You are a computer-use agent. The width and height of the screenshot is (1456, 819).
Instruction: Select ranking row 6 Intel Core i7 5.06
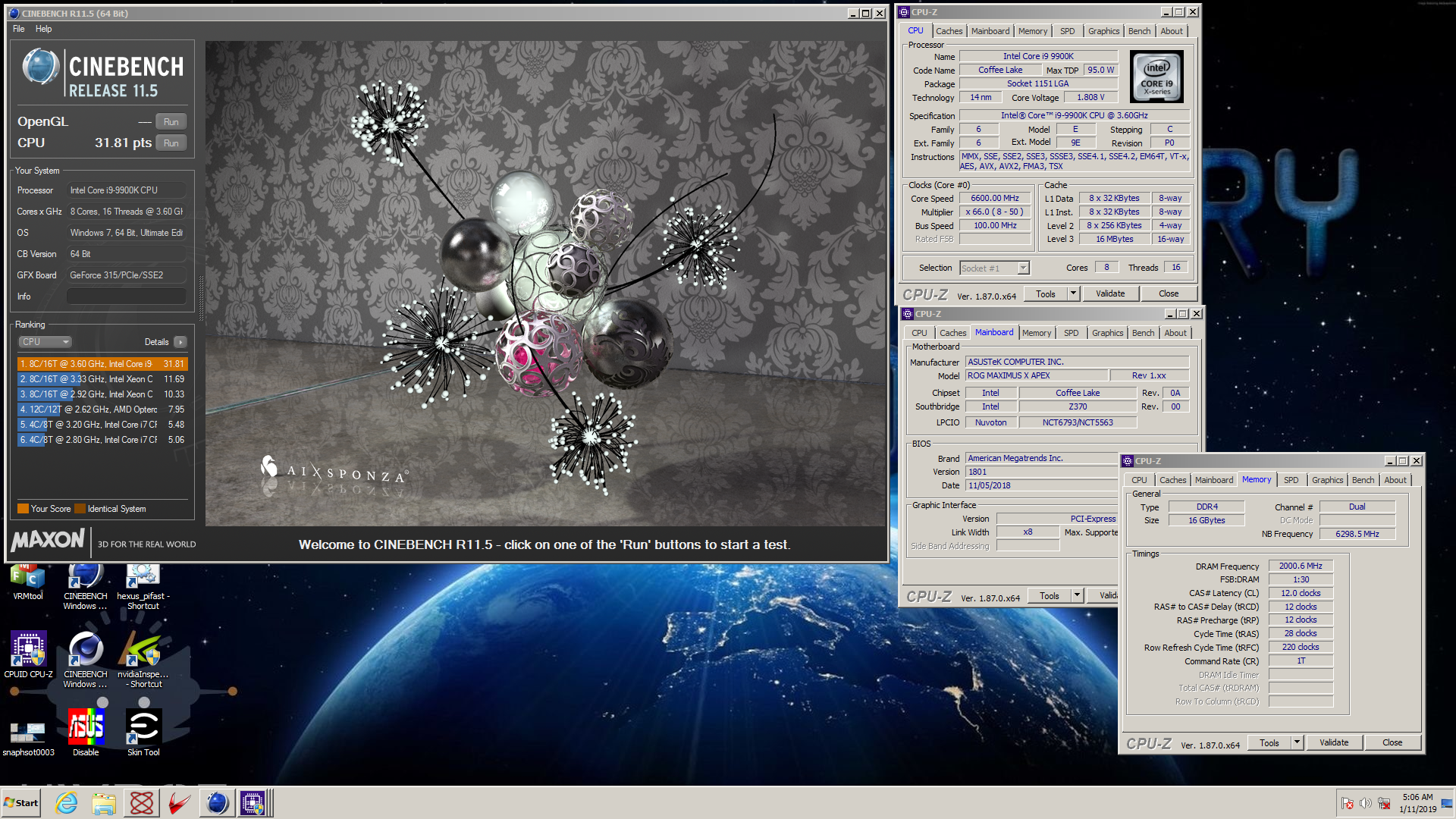102,440
